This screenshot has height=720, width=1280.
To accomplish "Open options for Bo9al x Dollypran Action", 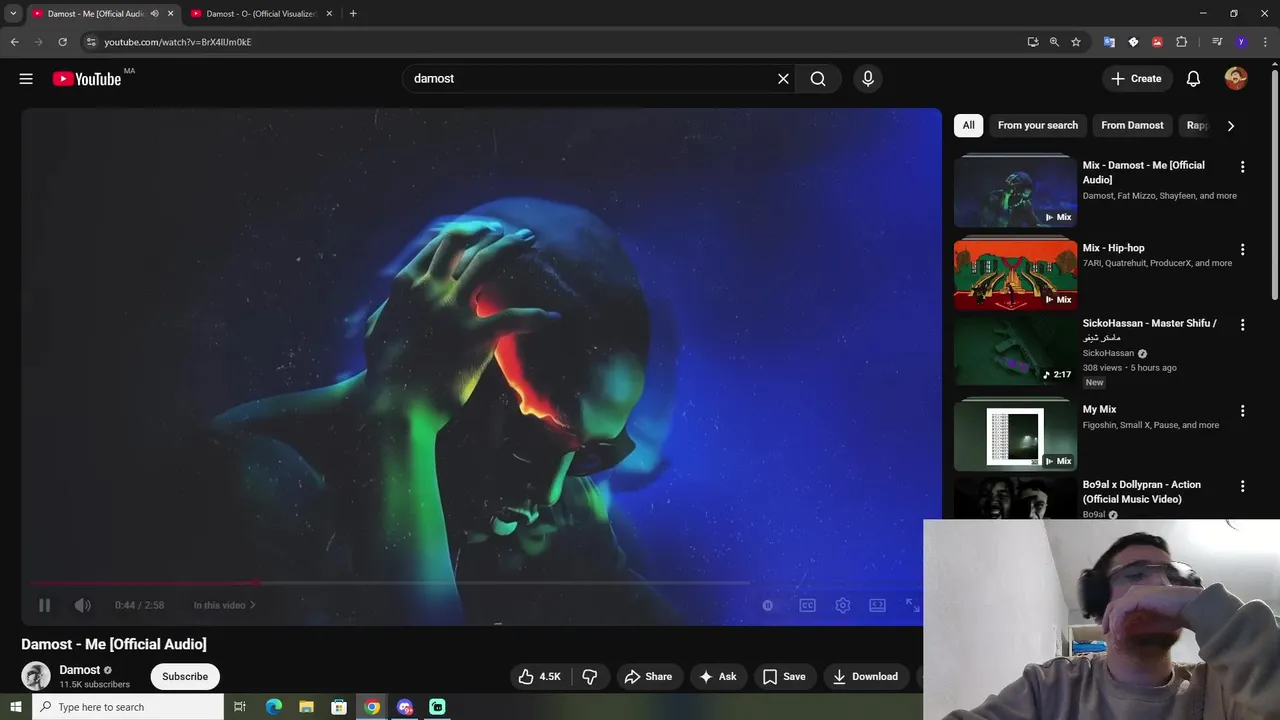I will tap(1242, 486).
